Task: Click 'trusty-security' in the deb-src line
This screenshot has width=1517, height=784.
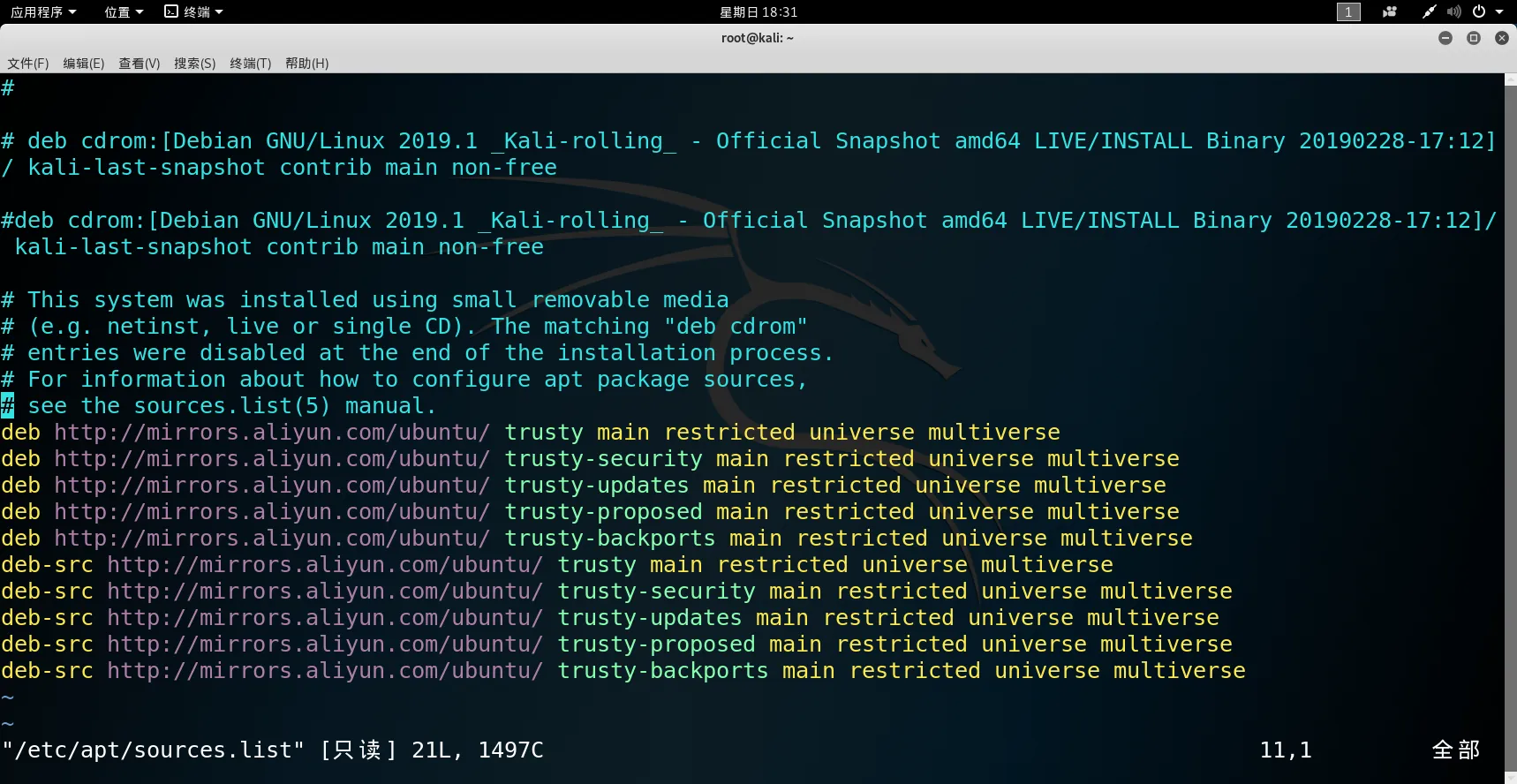Action: [x=656, y=591]
